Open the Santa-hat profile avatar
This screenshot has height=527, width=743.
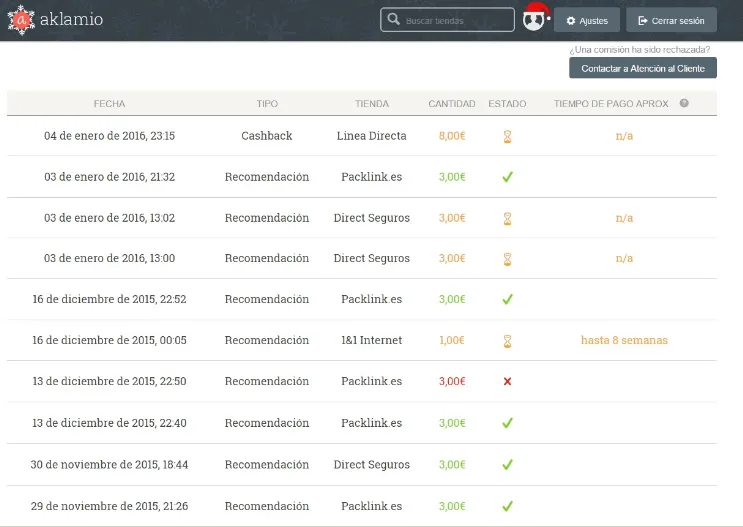coord(535,18)
